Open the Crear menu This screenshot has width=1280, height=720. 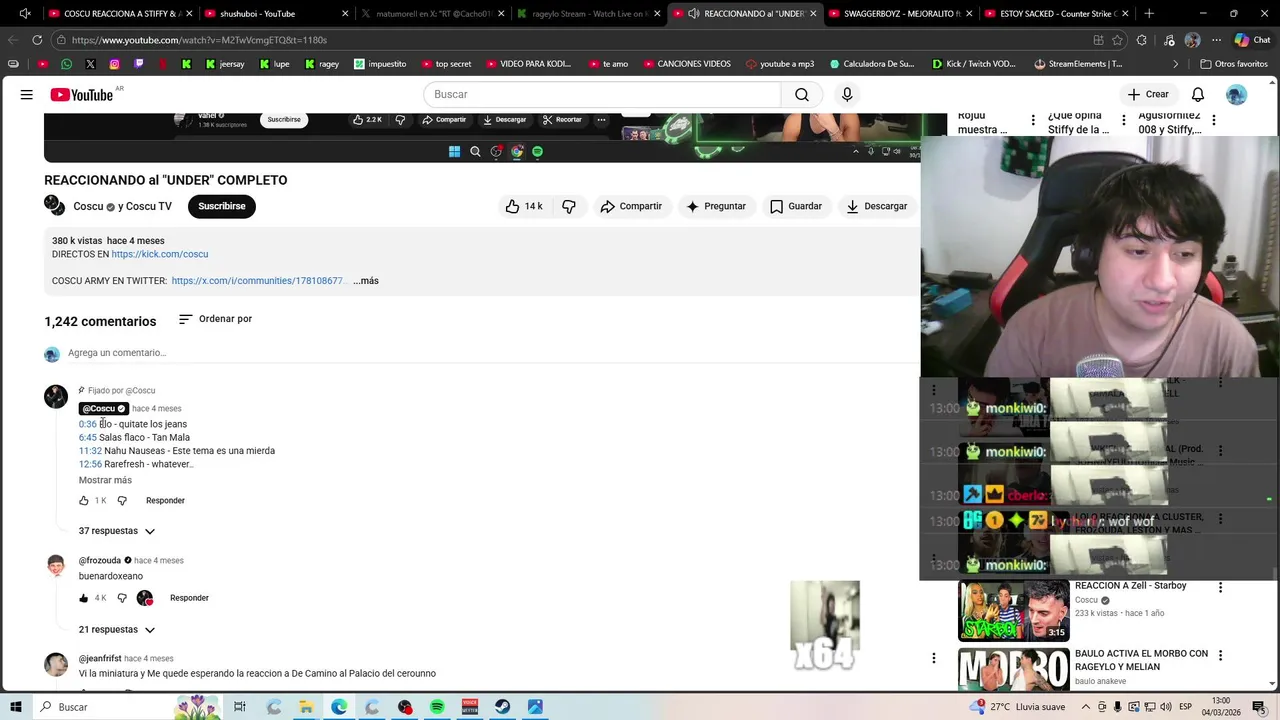coord(1148,94)
